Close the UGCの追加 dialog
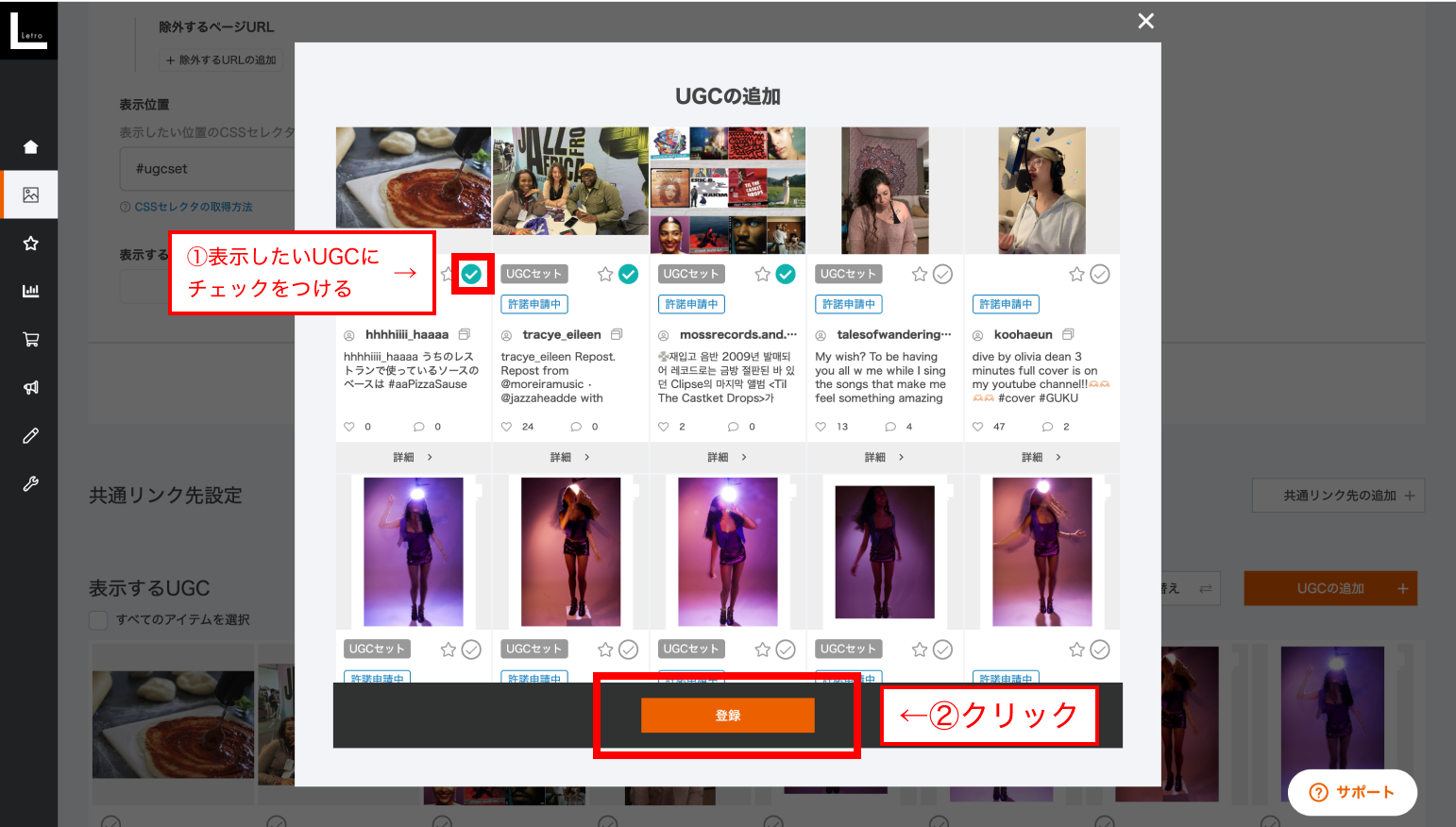This screenshot has width=1456, height=827. [x=1146, y=21]
